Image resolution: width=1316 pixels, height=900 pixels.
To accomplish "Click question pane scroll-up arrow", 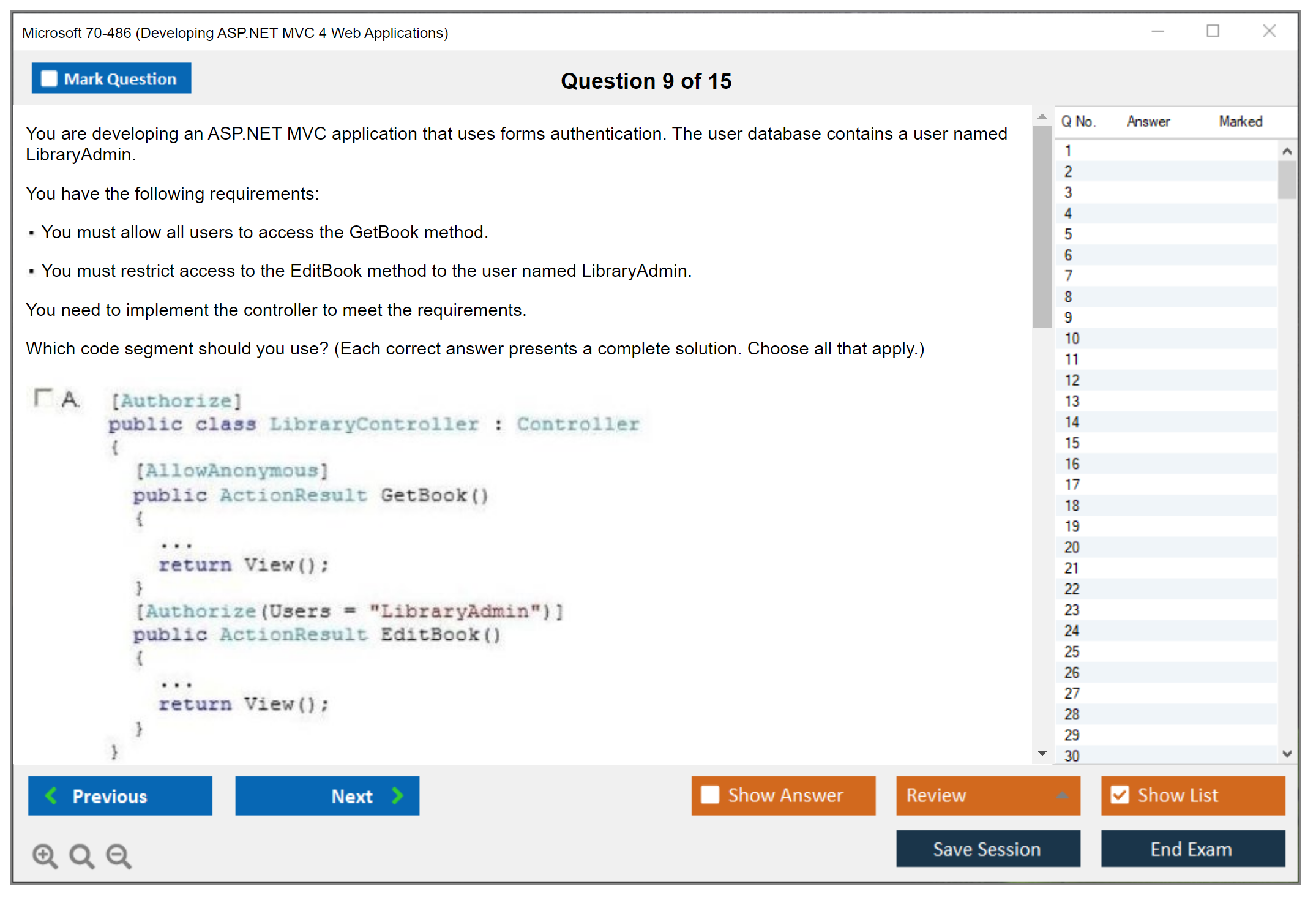I will click(x=1042, y=116).
